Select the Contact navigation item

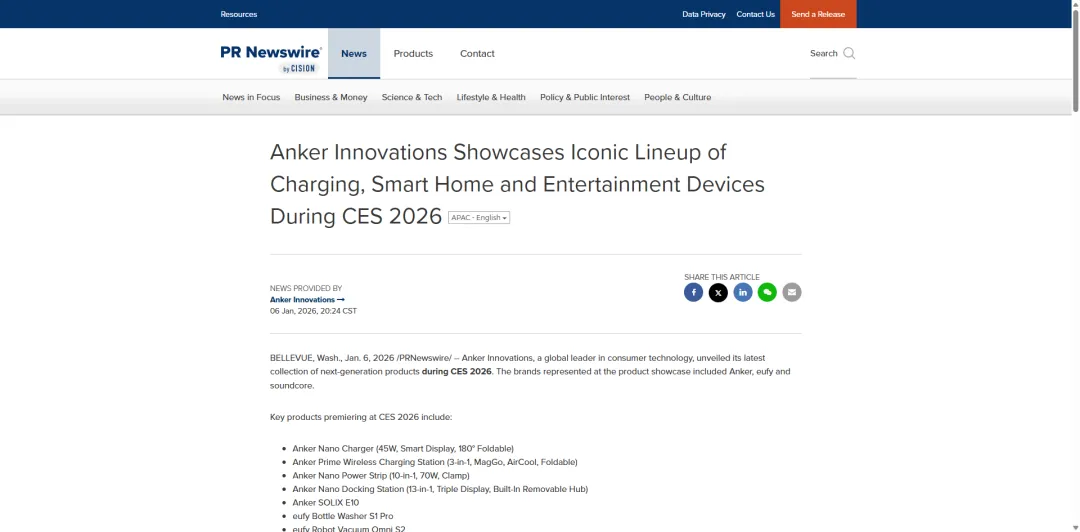477,53
